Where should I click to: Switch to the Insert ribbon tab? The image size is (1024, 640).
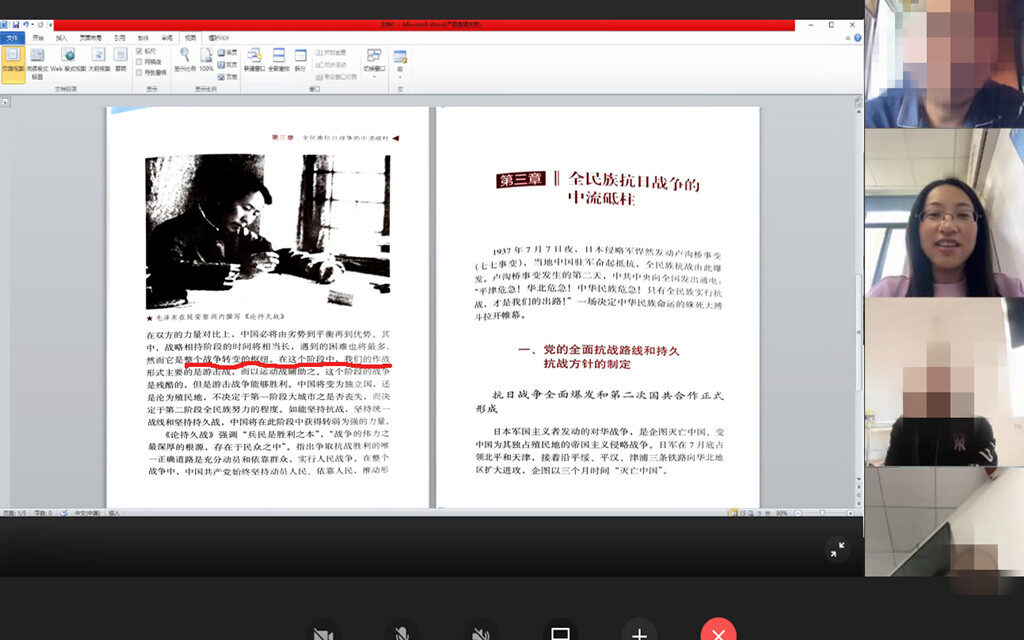(61, 37)
